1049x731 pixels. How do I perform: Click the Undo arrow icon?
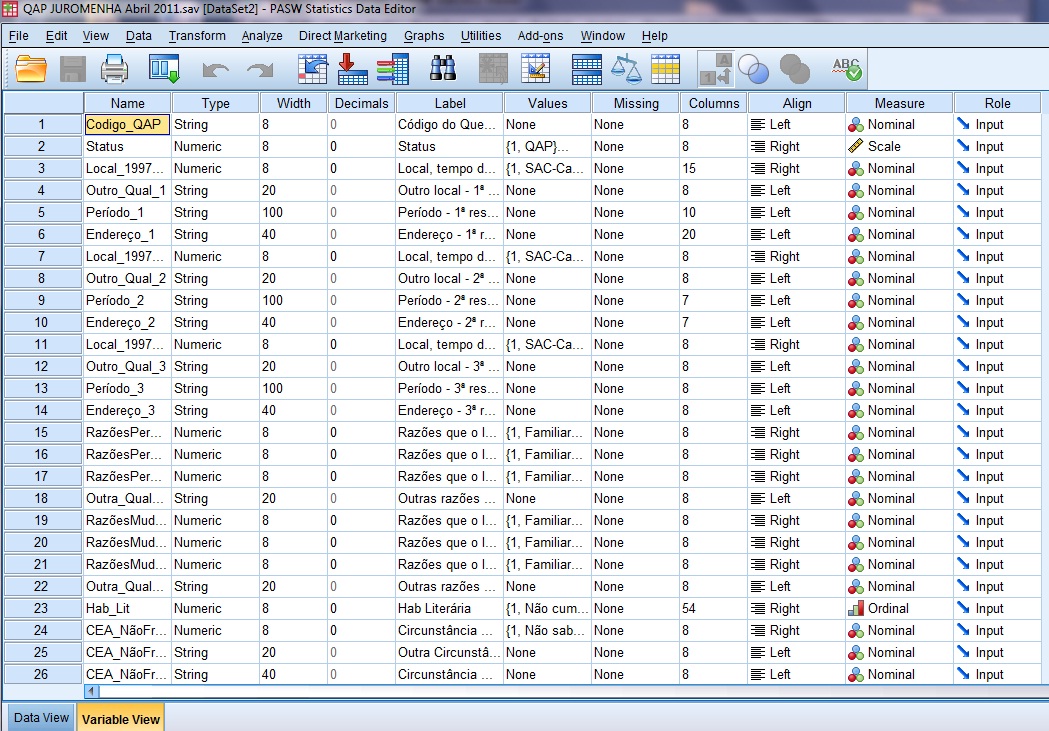coord(215,70)
